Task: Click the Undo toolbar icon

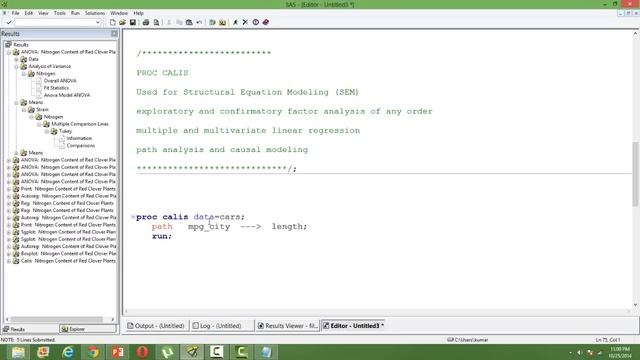Action: pos(199,22)
